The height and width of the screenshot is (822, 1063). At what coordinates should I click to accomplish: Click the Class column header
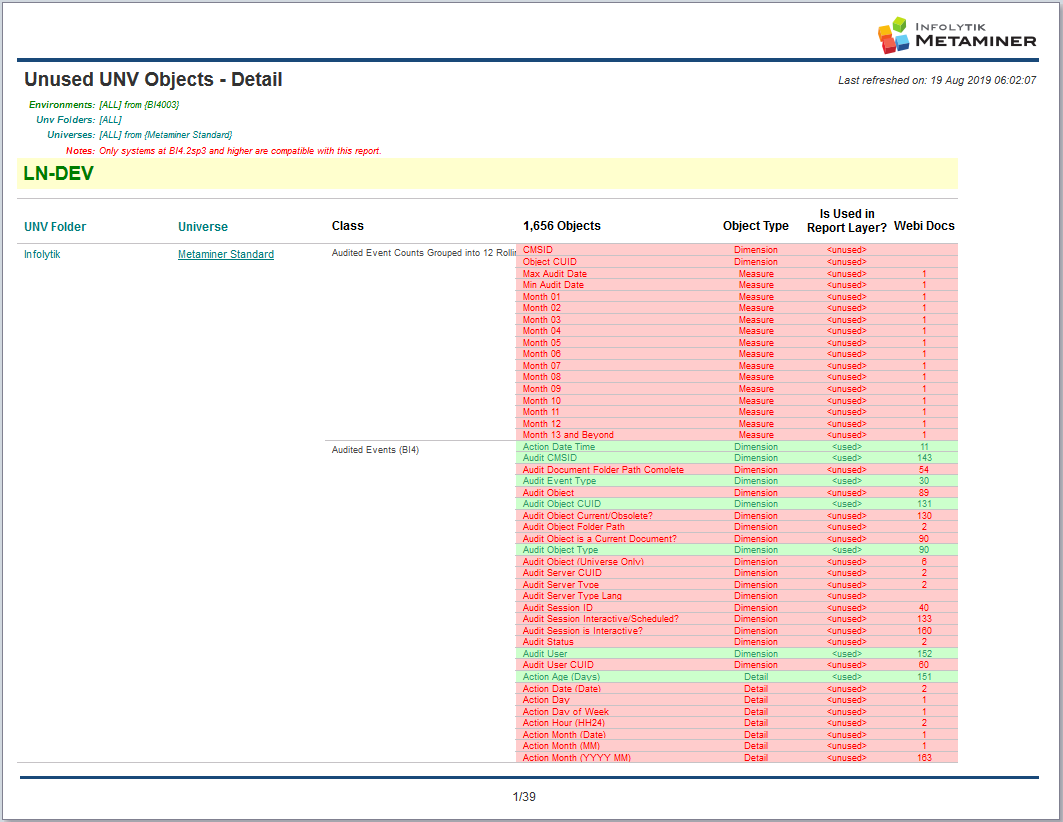(x=348, y=226)
